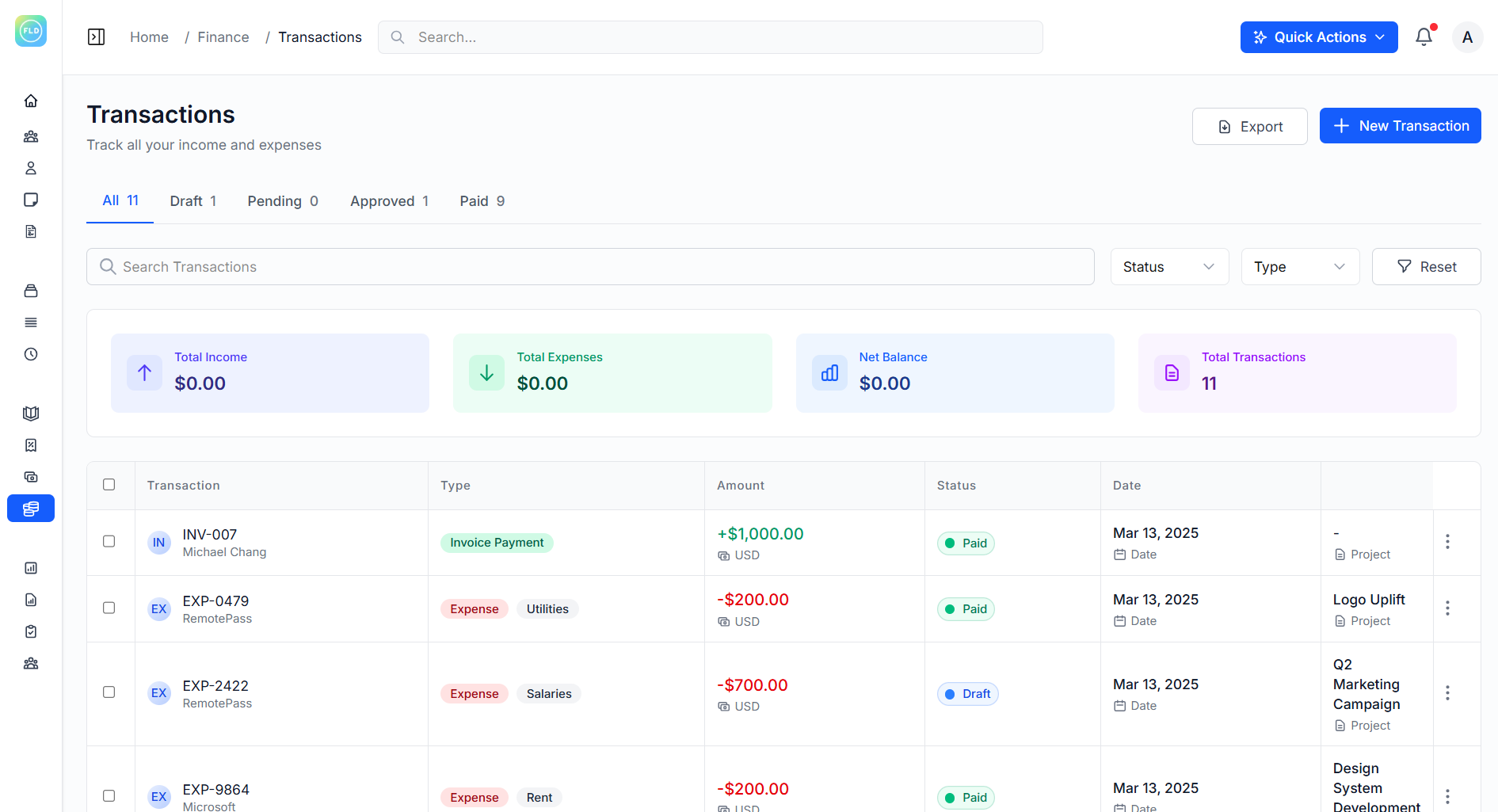Image resolution: width=1498 pixels, height=812 pixels.
Task: Open row actions menu for EXP-2422
Action: [x=1447, y=693]
